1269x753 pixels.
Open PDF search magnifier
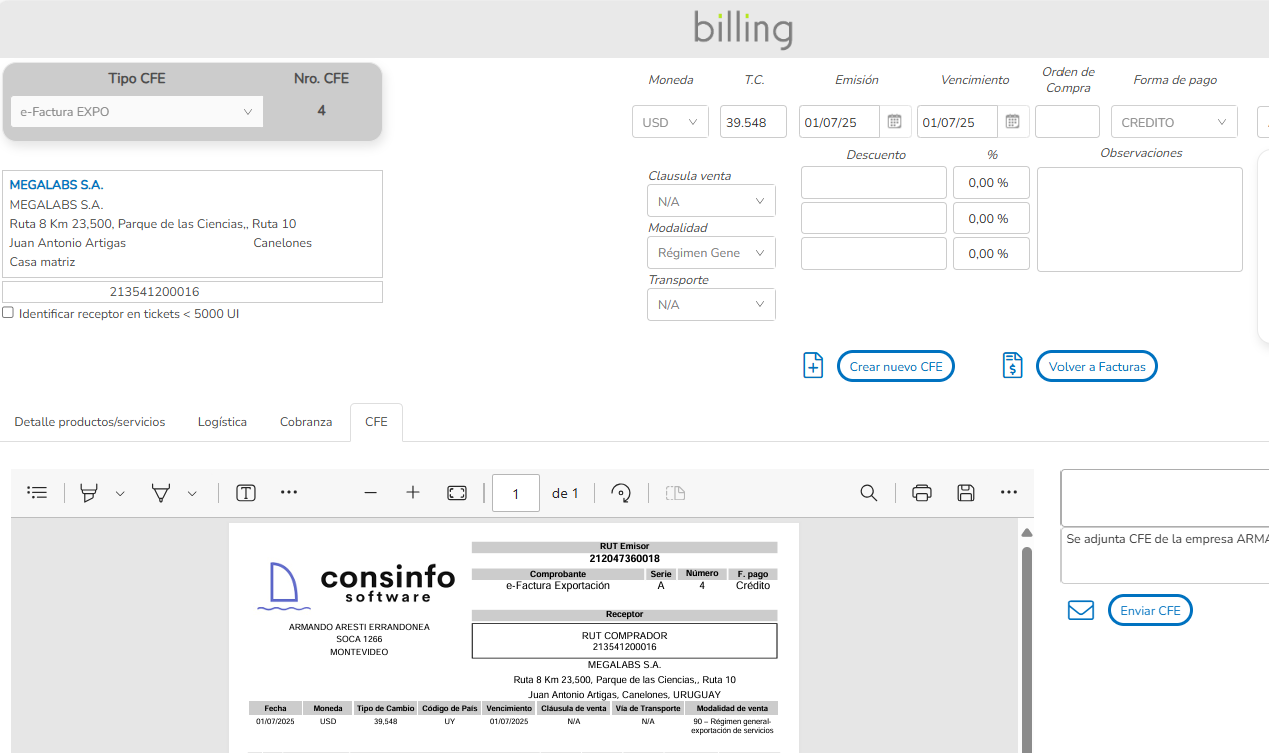point(869,492)
